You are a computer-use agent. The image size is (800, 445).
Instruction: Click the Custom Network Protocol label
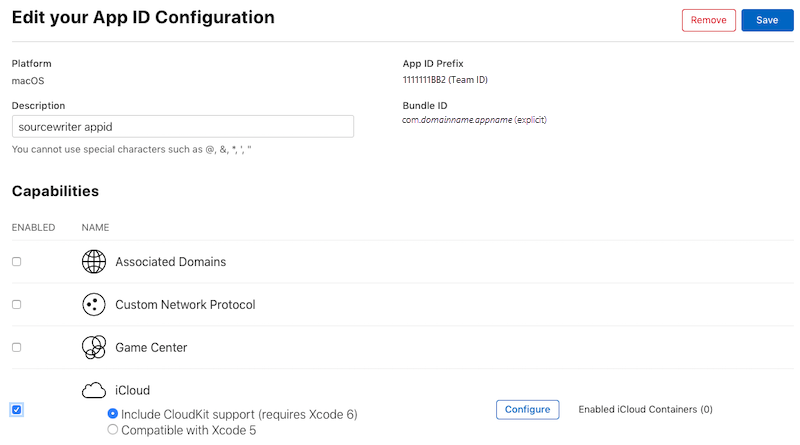click(x=185, y=305)
